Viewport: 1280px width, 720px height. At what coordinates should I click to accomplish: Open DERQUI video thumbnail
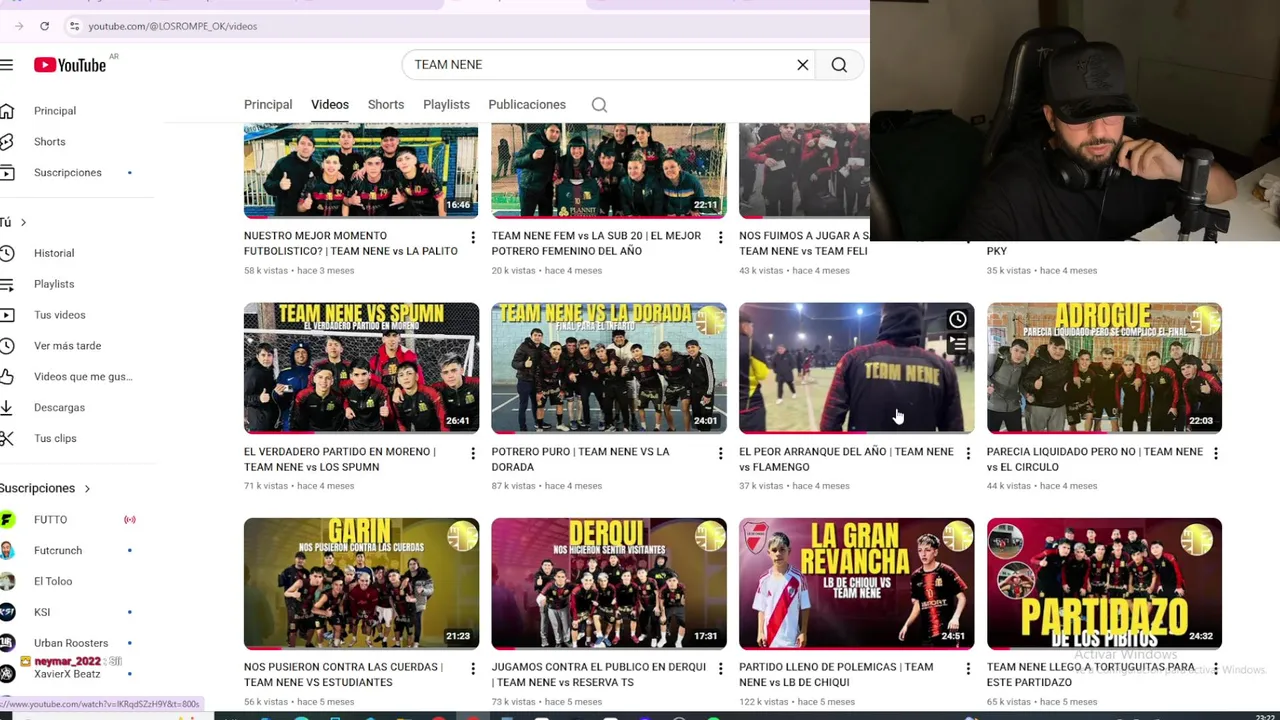609,584
